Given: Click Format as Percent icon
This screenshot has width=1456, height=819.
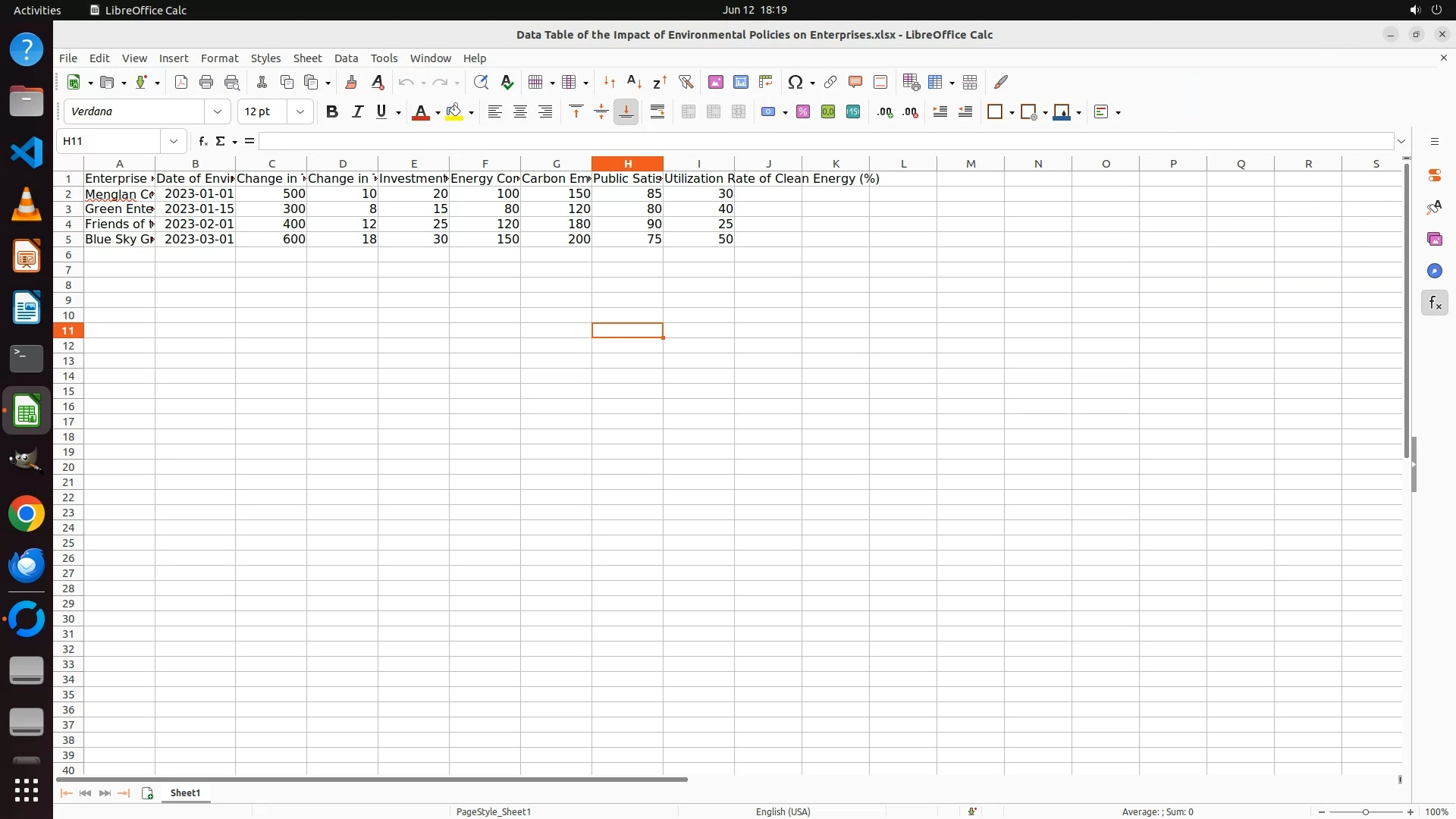Looking at the screenshot, I should coord(803,112).
